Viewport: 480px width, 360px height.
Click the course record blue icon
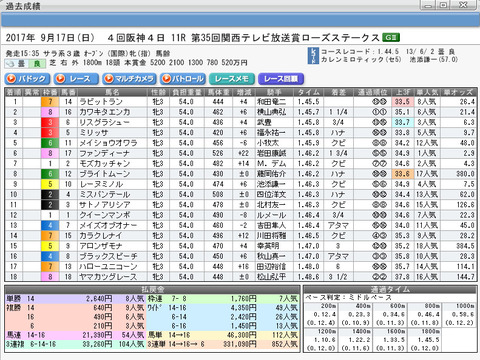coord(313,56)
